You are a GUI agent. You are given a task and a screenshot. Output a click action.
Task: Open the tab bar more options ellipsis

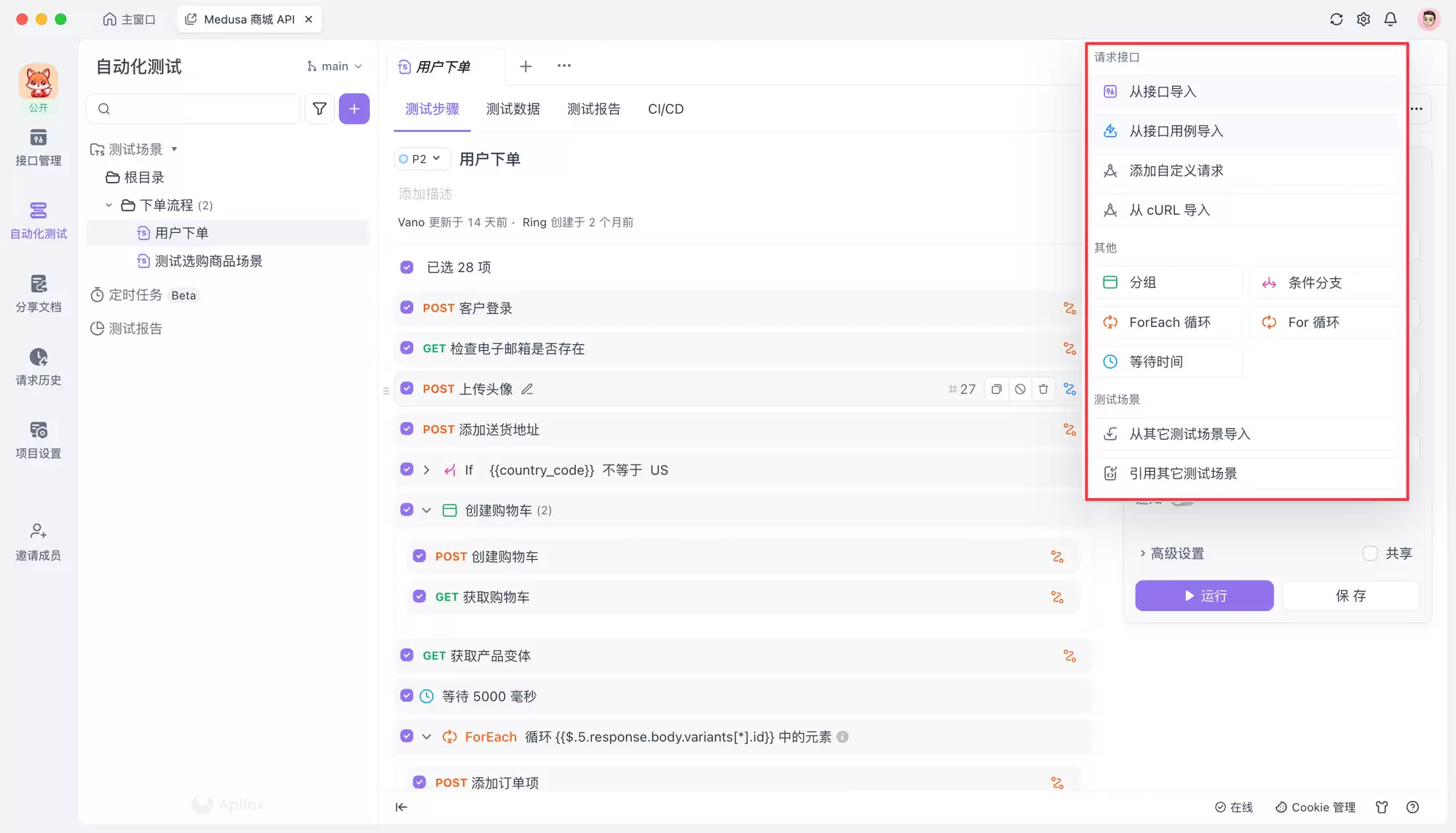[x=564, y=66]
